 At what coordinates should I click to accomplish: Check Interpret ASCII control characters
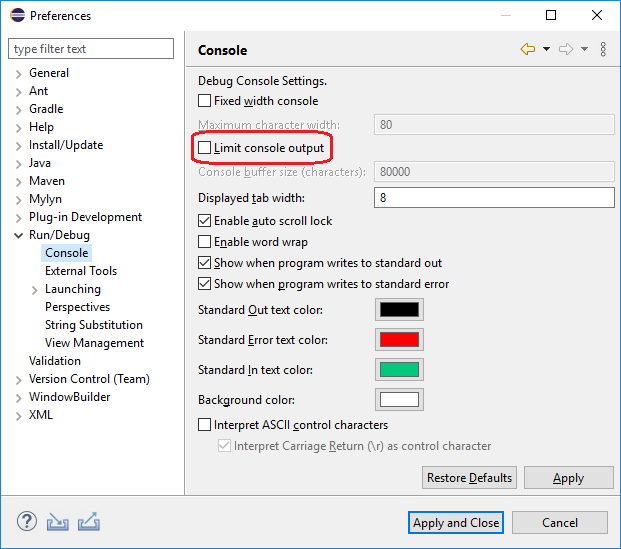tap(204, 425)
